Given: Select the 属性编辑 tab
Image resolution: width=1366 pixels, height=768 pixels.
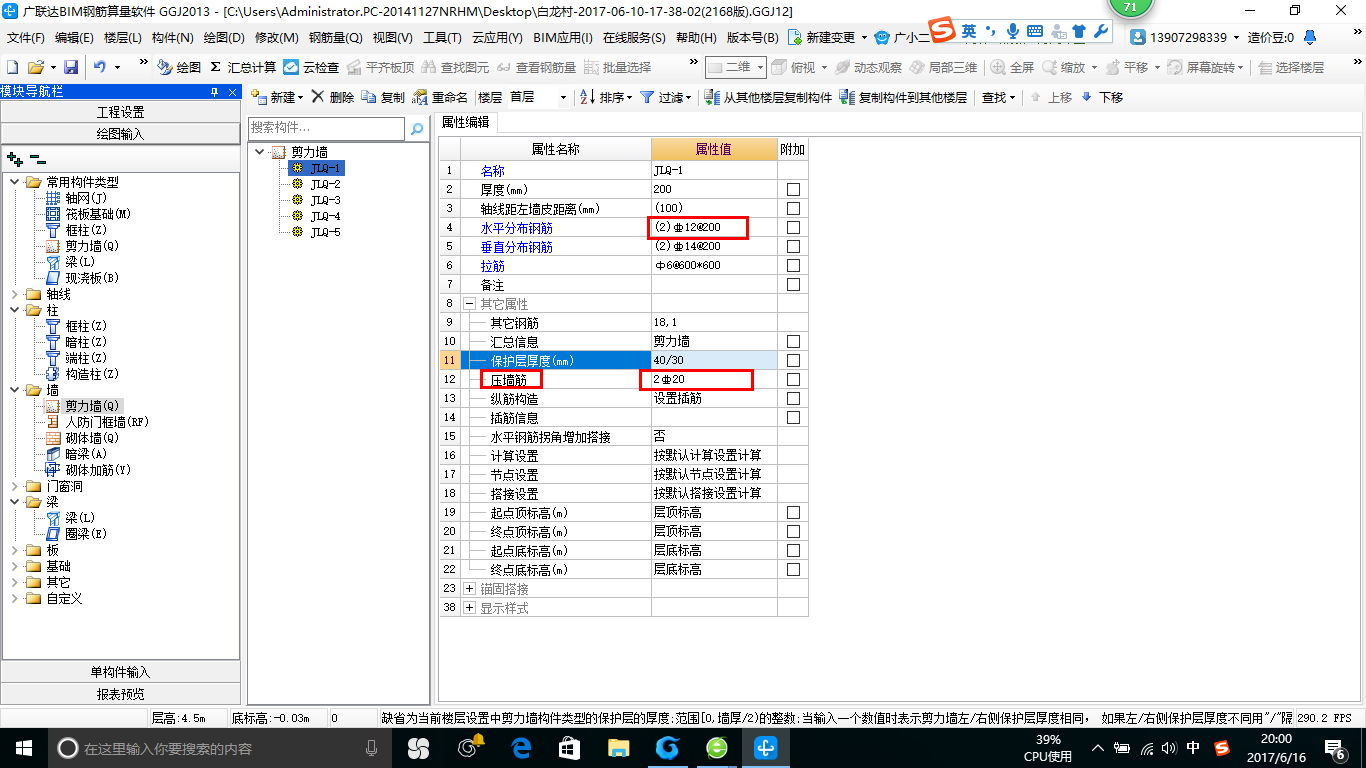Looking at the screenshot, I should (x=466, y=122).
